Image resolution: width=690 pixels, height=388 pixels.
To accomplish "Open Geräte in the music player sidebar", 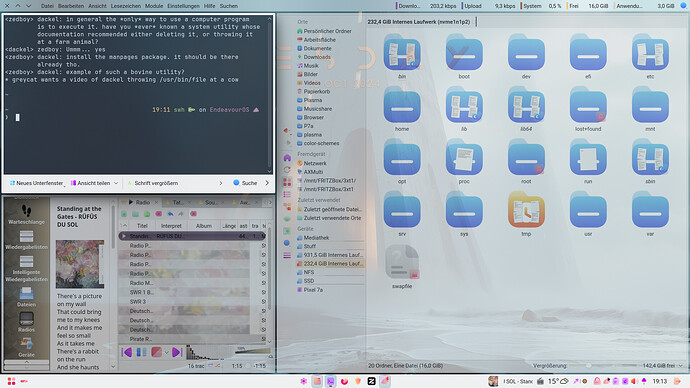I will 26,347.
